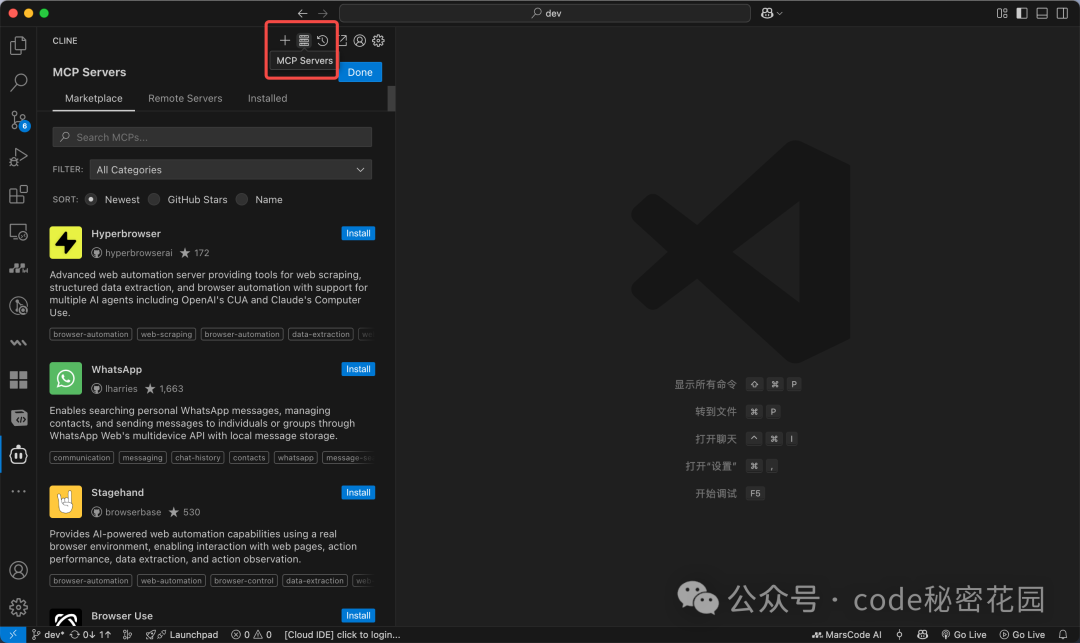Screen dimensions: 1080x643
Task: Switch to the Installed tab
Action: [x=267, y=98]
